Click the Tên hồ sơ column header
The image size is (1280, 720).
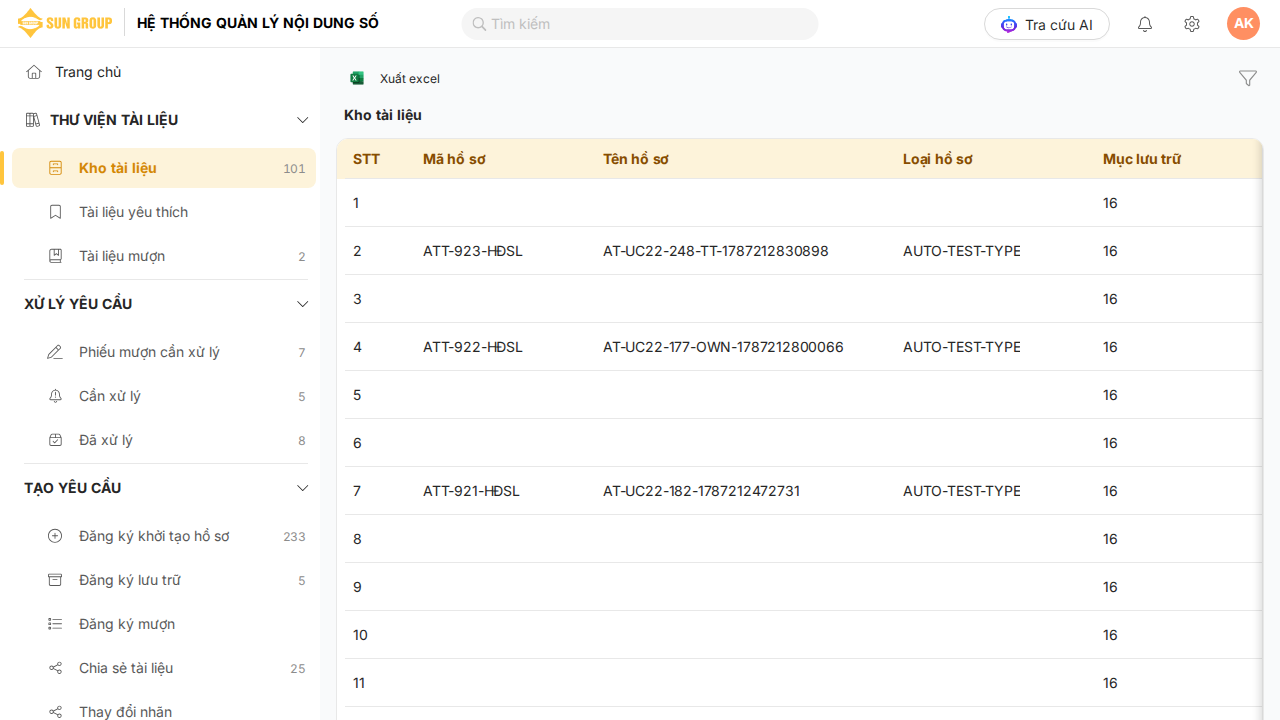coord(636,159)
